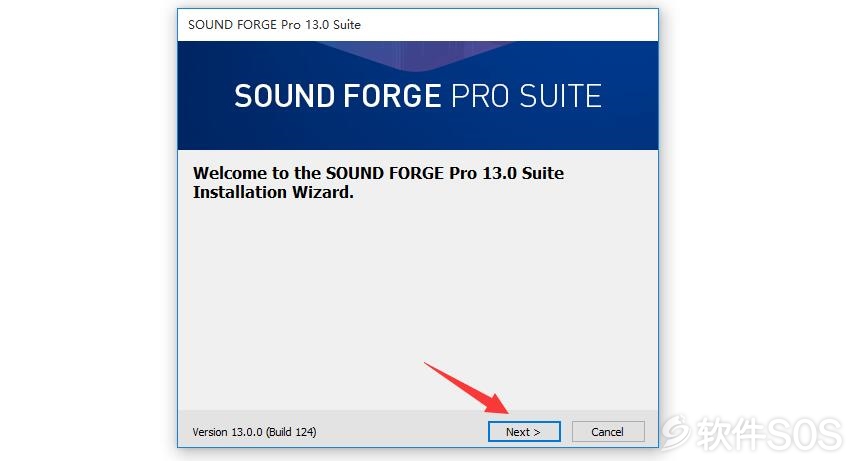This screenshot has height=461, width=856.
Task: Cancel the installation wizard
Action: tap(608, 432)
